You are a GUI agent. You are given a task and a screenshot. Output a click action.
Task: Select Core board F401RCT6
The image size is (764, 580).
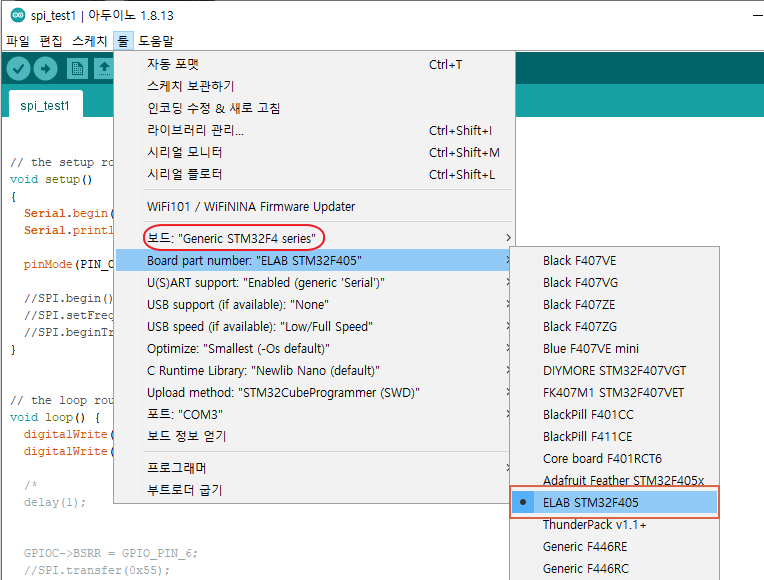[x=614, y=458]
